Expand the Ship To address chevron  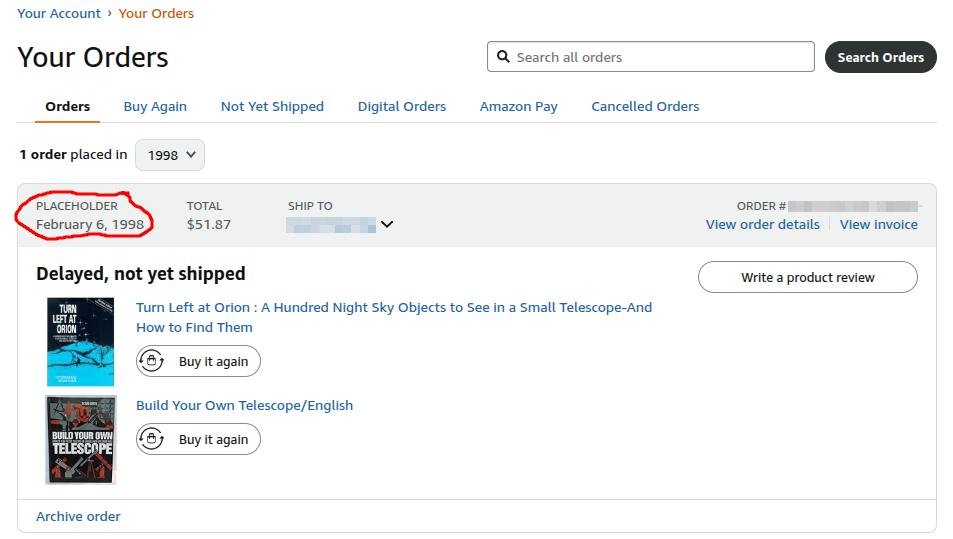tap(387, 224)
